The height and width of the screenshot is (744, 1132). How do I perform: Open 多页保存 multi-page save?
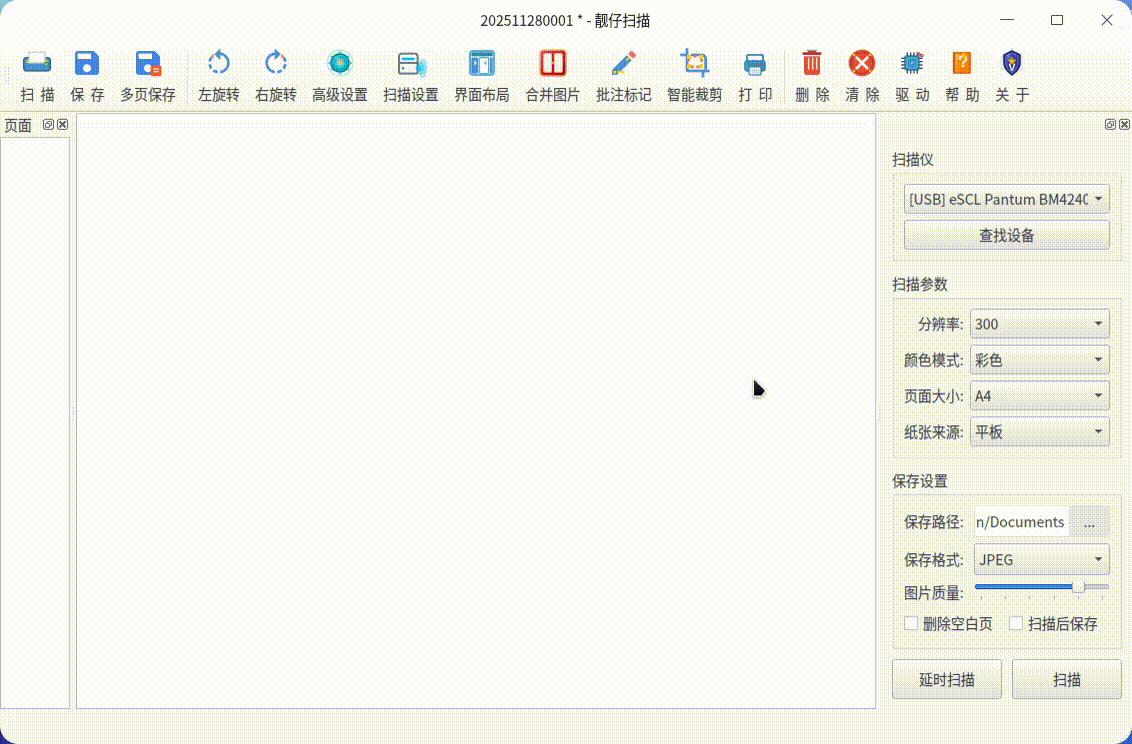(x=148, y=64)
